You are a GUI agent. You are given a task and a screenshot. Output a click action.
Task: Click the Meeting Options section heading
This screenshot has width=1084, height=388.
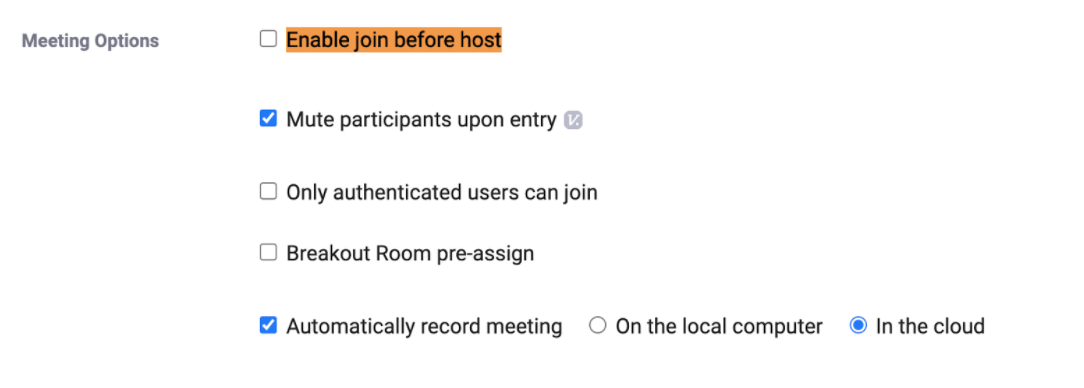[91, 41]
